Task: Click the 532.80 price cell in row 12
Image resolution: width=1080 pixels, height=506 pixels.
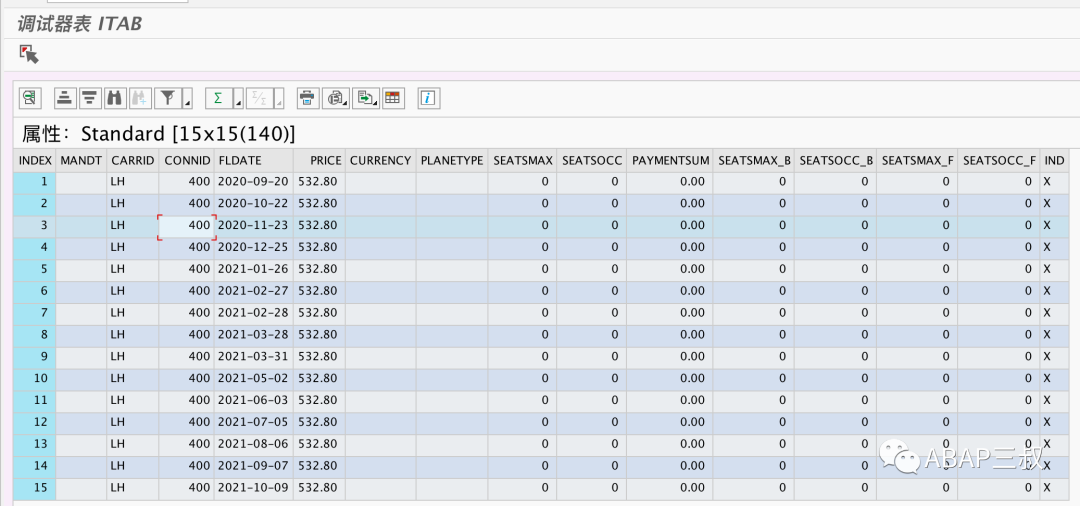Action: (319, 422)
